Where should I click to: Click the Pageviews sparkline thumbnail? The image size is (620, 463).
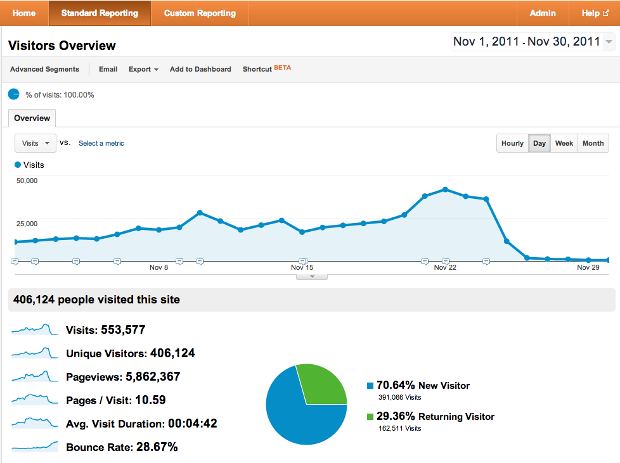pyautogui.click(x=34, y=376)
